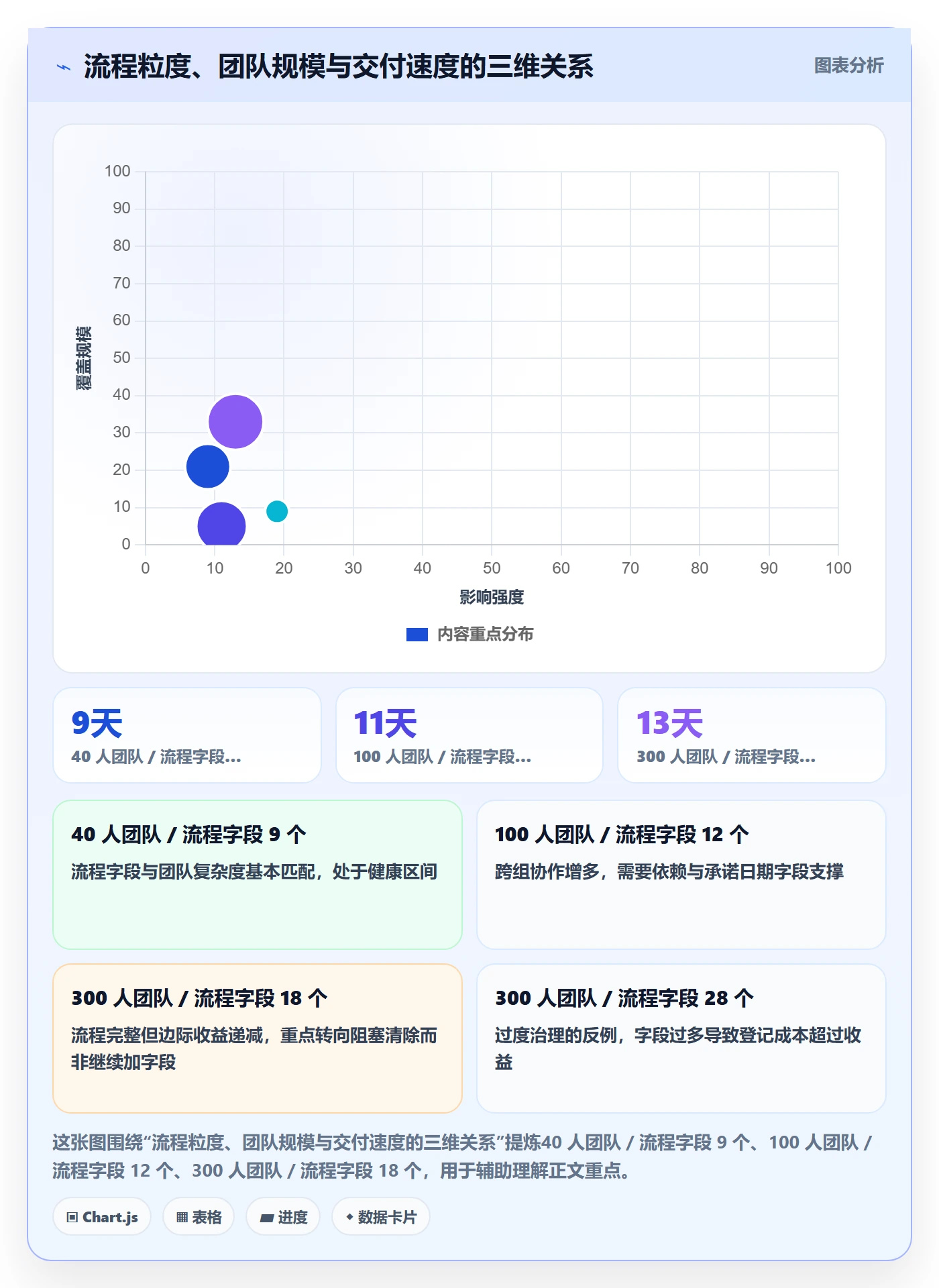Click the diamond icon in the 数据卡片 chip
The width and height of the screenshot is (939, 1288).
(x=349, y=1217)
